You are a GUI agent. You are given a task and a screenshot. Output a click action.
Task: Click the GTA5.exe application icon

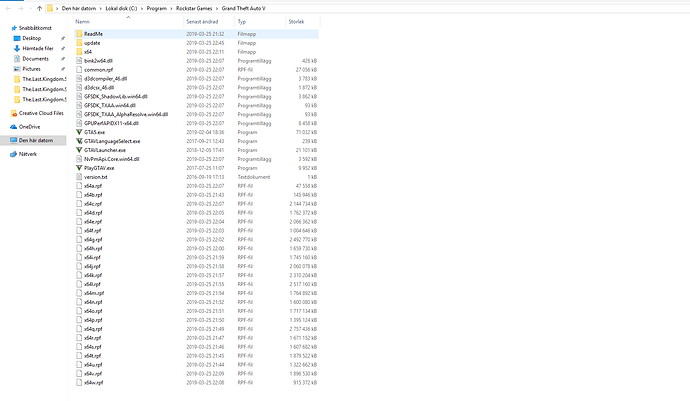(79, 131)
